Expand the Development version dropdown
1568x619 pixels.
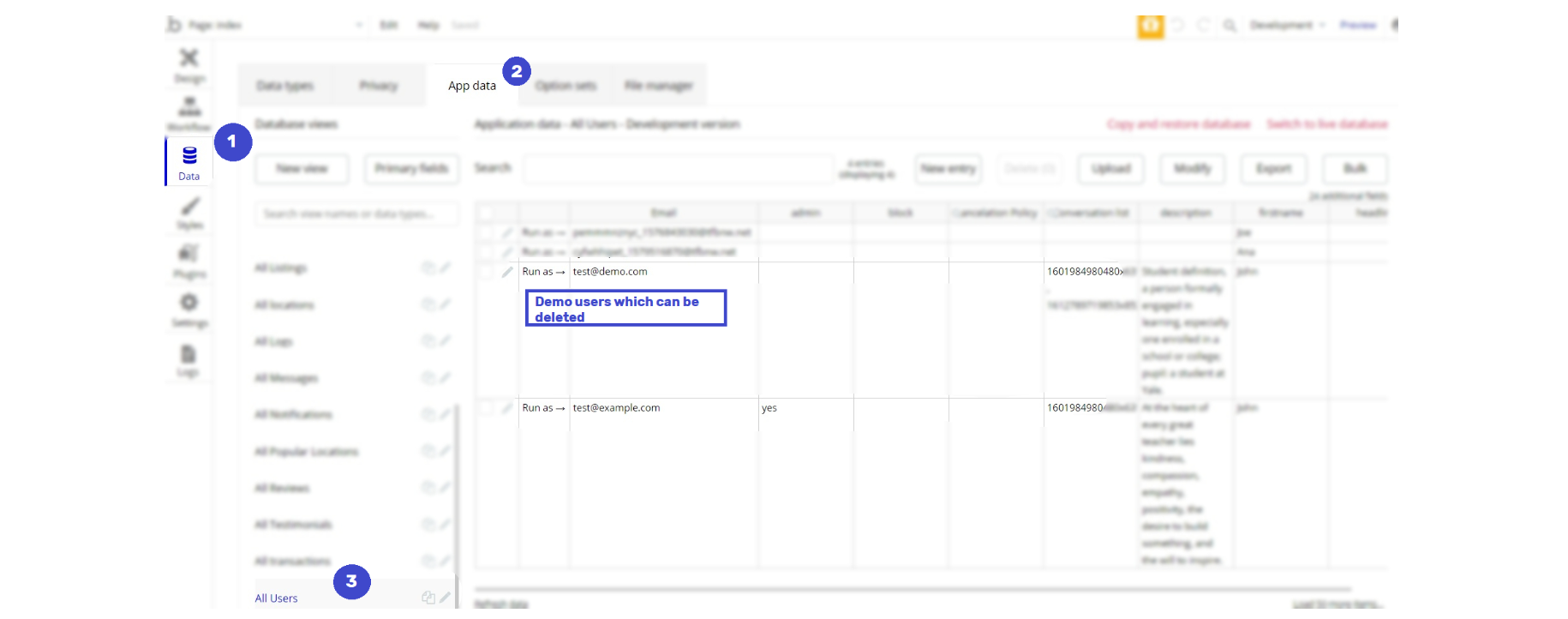coord(1287,26)
